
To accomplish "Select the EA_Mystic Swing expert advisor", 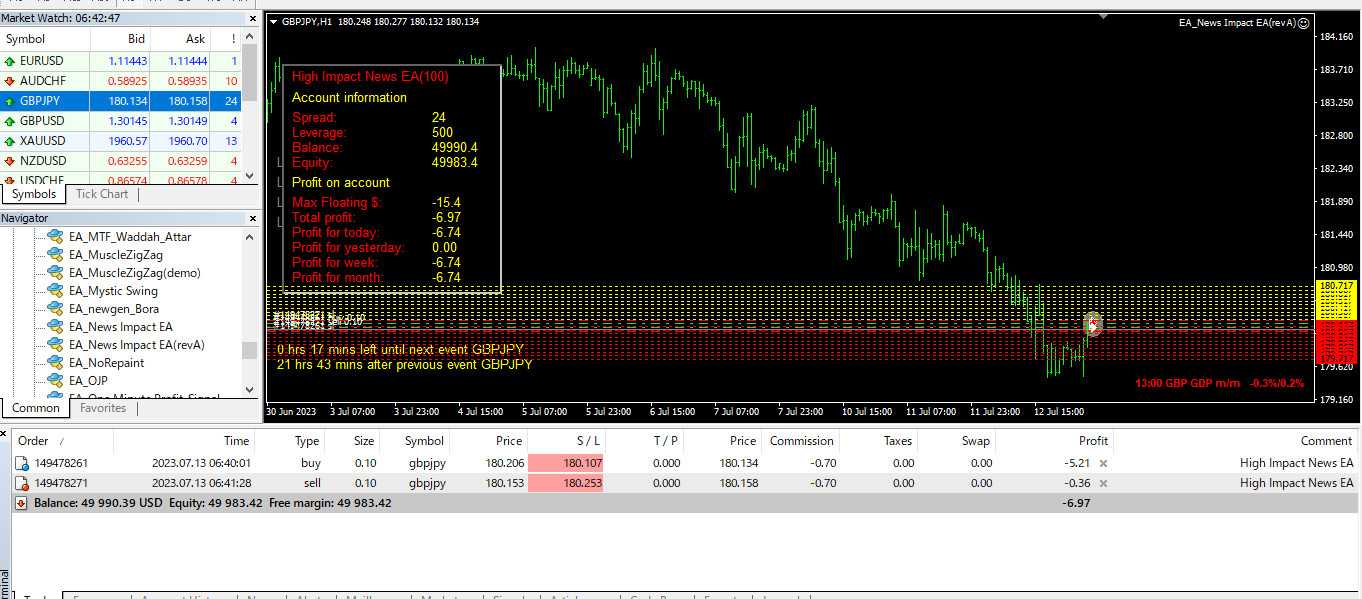I will (x=113, y=291).
